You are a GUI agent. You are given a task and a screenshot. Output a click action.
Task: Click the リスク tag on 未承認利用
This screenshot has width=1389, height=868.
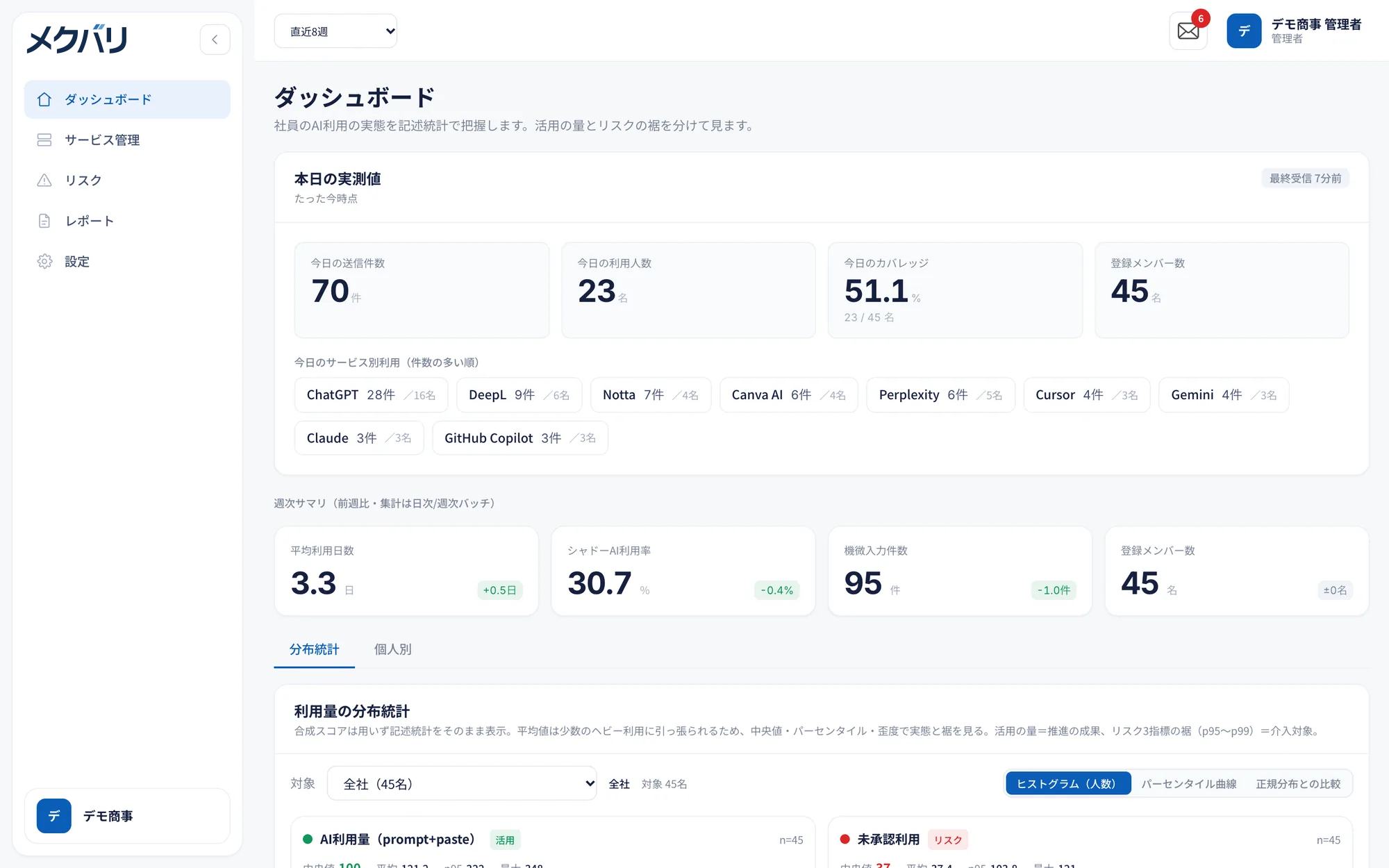(948, 840)
